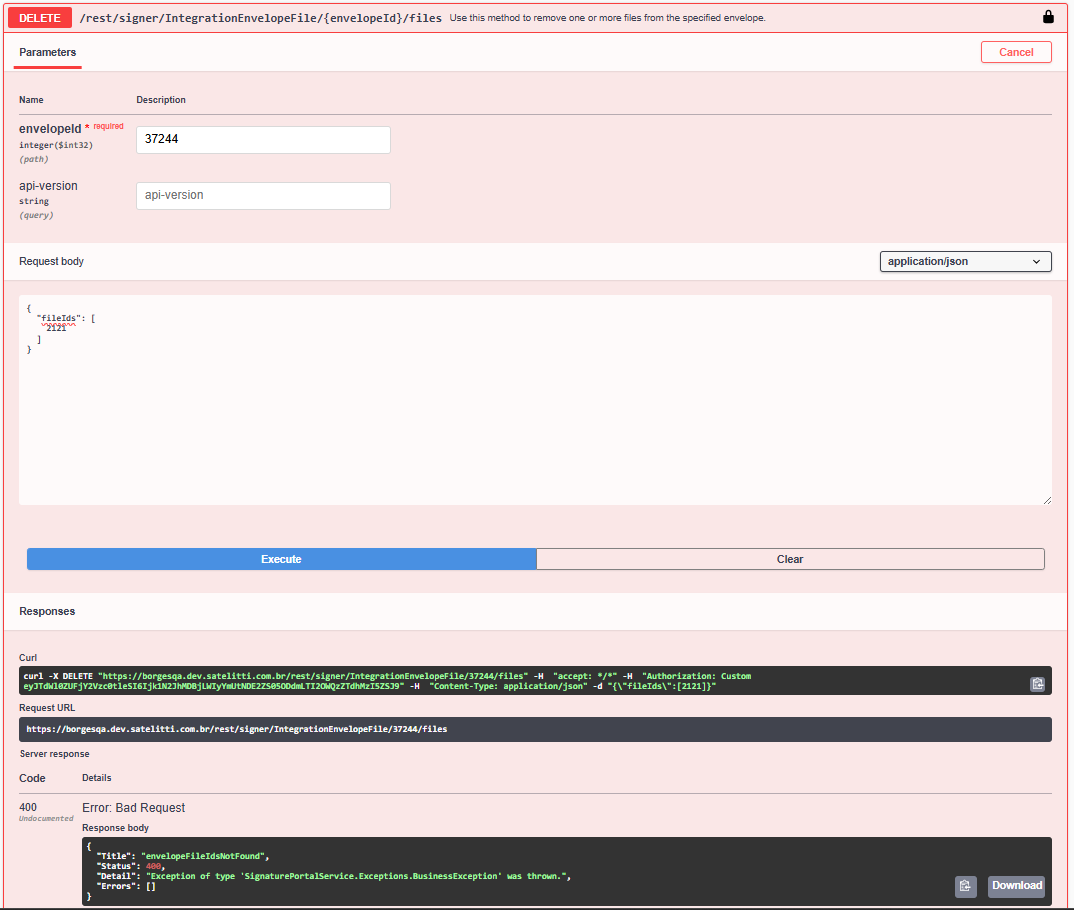
Task: Cancel the try-it-out mode
Action: click(x=1016, y=52)
